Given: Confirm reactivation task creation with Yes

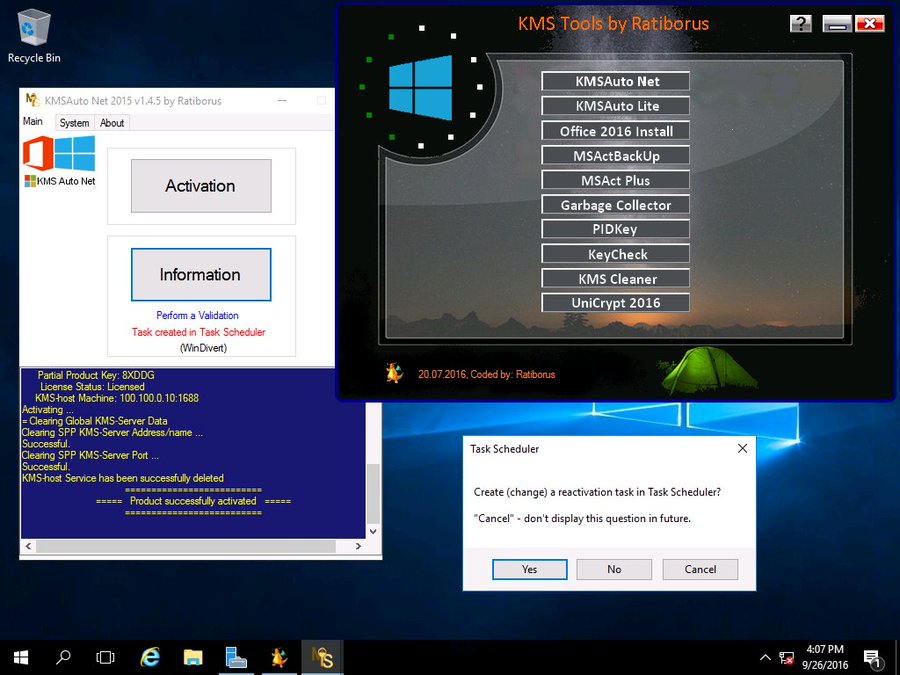Looking at the screenshot, I should point(529,569).
